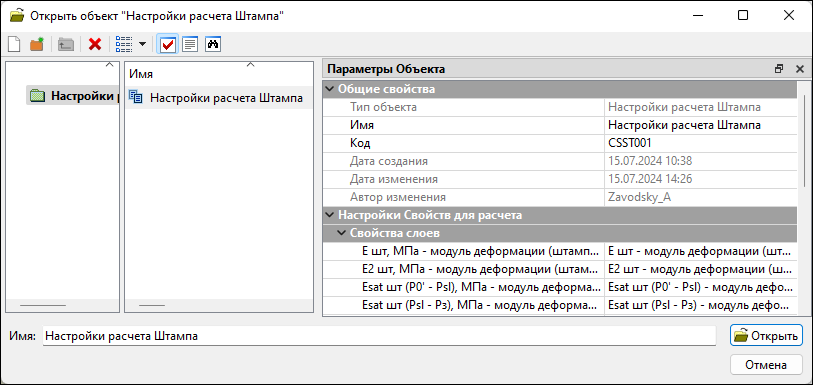Delete object using red X icon
This screenshot has width=813, height=385.
point(95,45)
